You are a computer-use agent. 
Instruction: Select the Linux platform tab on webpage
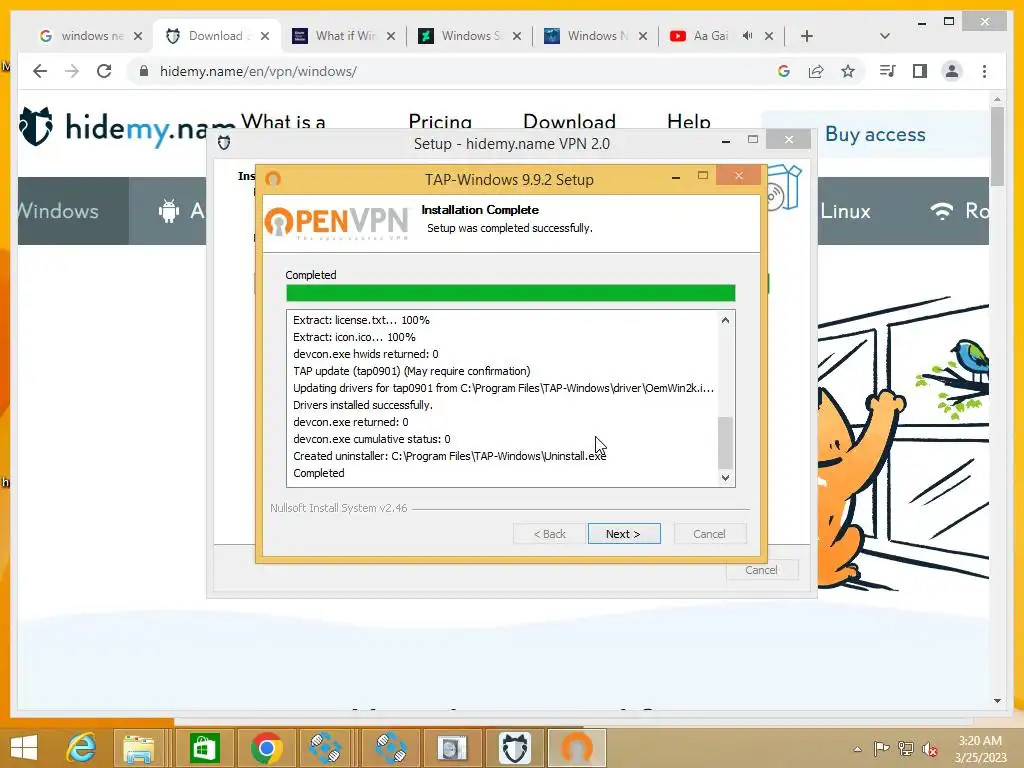[845, 211]
